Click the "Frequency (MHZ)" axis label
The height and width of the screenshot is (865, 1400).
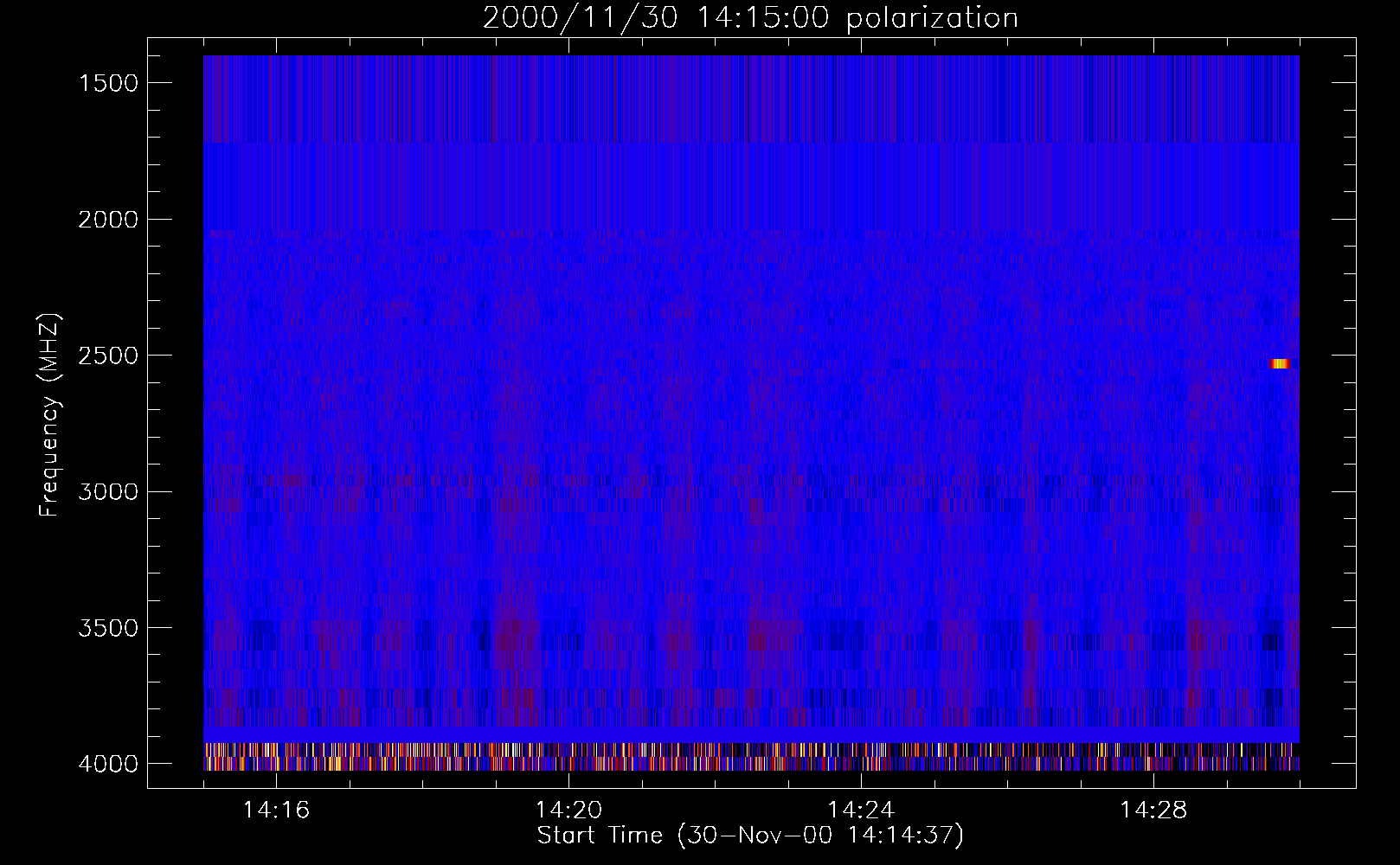pos(49,415)
